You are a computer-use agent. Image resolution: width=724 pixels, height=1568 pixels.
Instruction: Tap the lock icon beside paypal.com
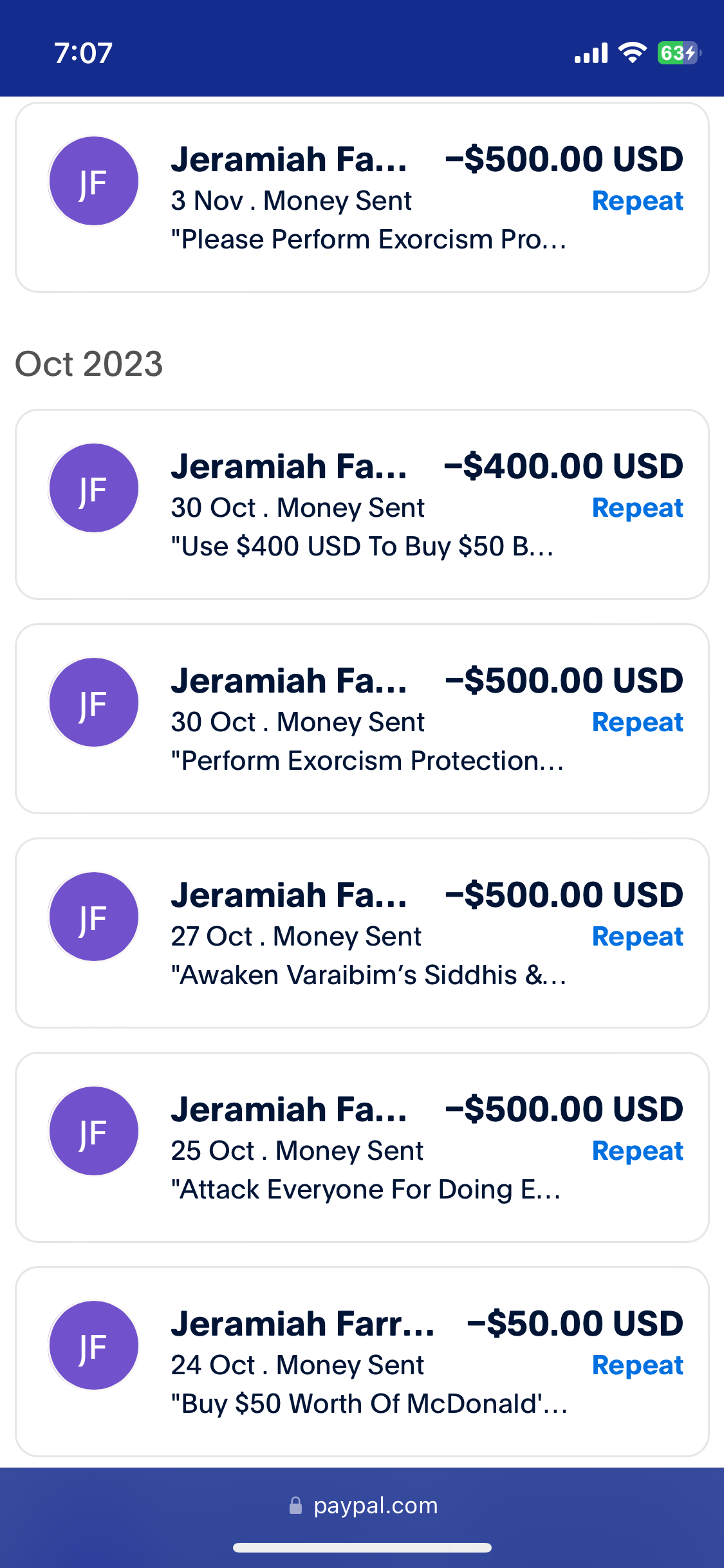pyautogui.click(x=295, y=1505)
